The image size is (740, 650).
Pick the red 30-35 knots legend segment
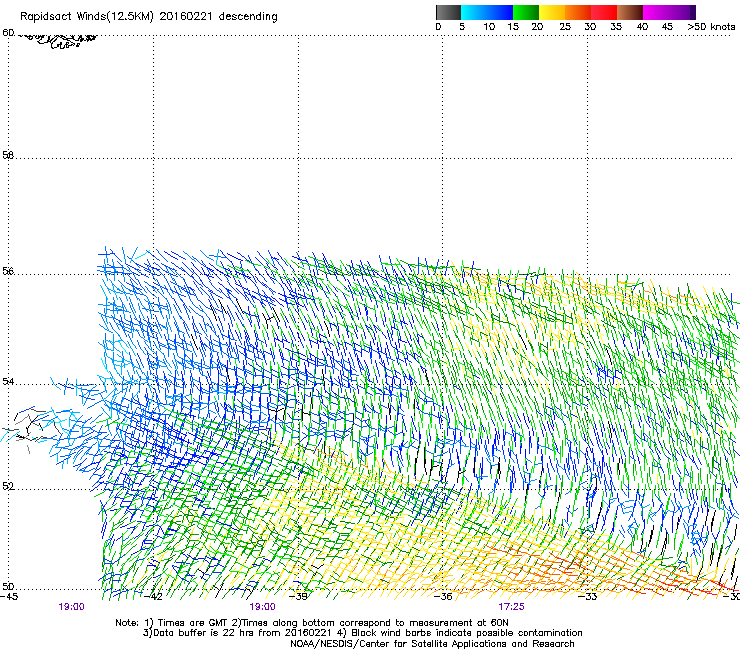(604, 12)
